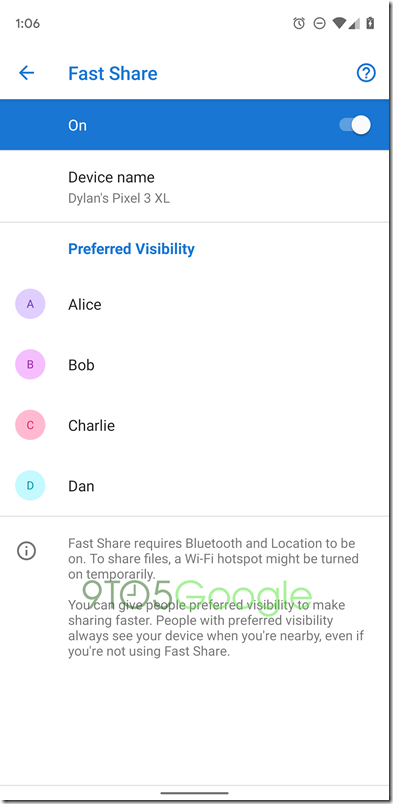Select Alice in preferred visibility list

[194, 304]
